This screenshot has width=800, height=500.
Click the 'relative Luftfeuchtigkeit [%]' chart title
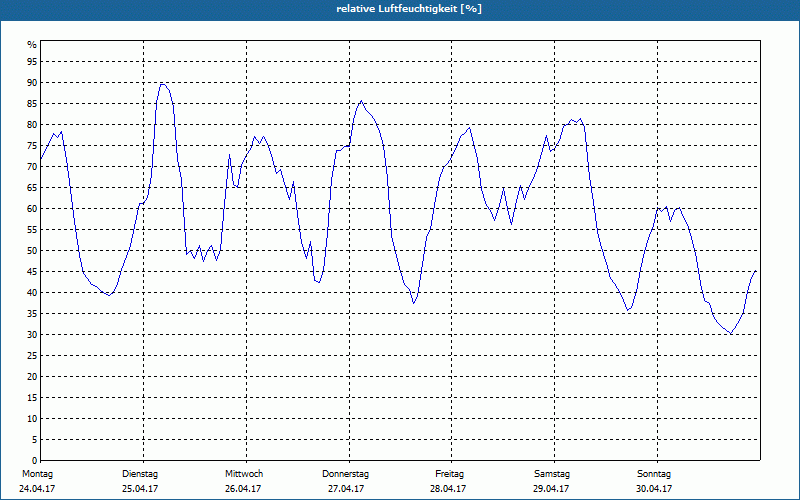pyautogui.click(x=409, y=9)
